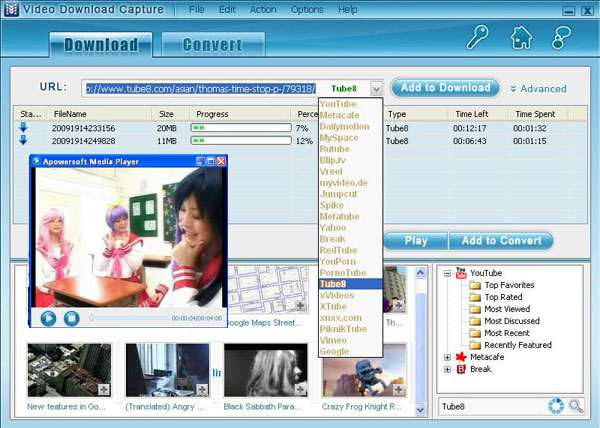
Task: Click the app logo in title bar
Action: click(11, 9)
